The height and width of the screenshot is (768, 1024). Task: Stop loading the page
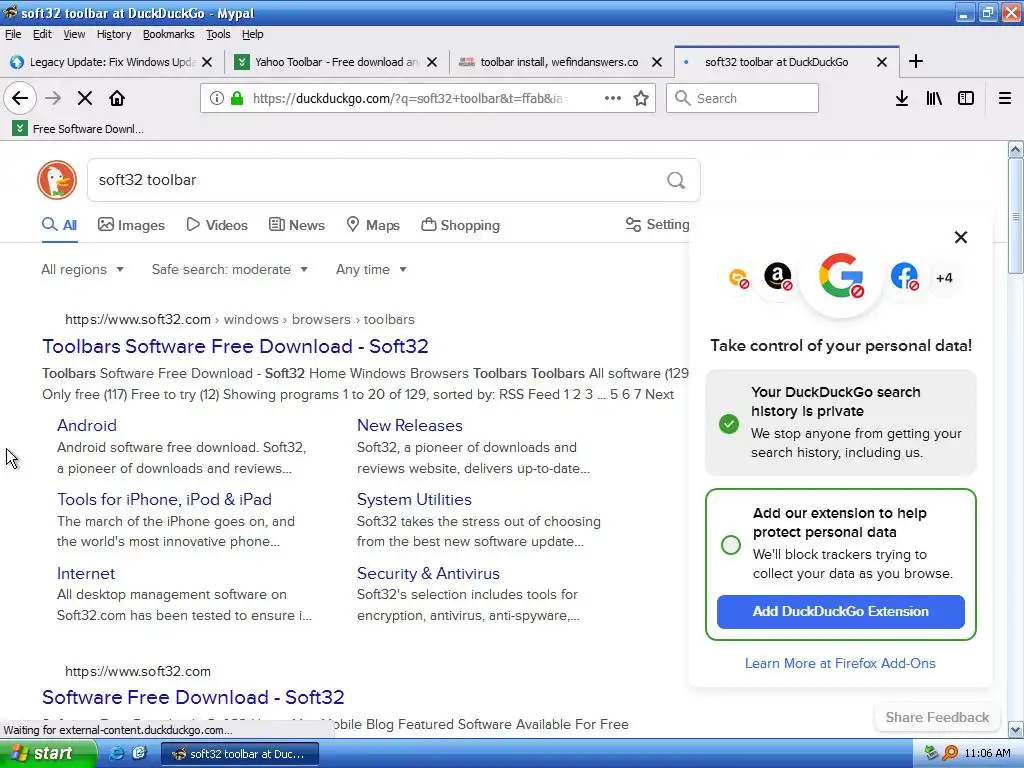[85, 98]
